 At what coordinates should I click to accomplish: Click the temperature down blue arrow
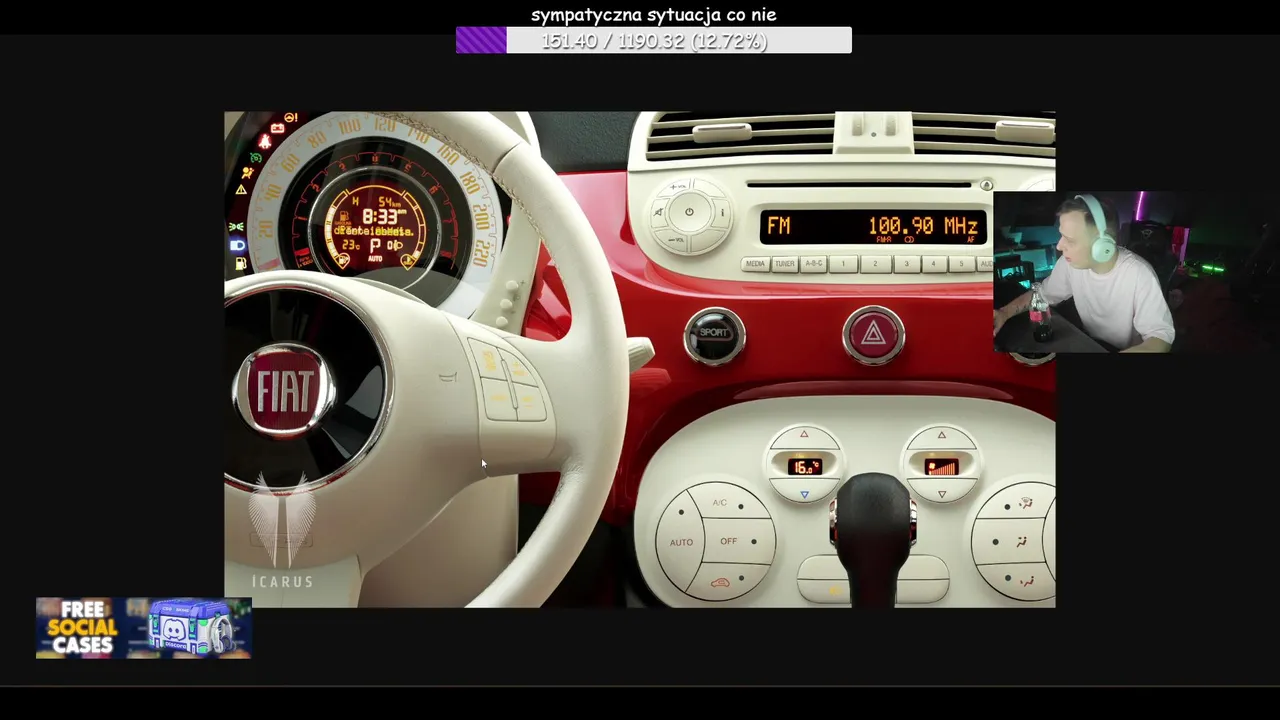pos(804,494)
